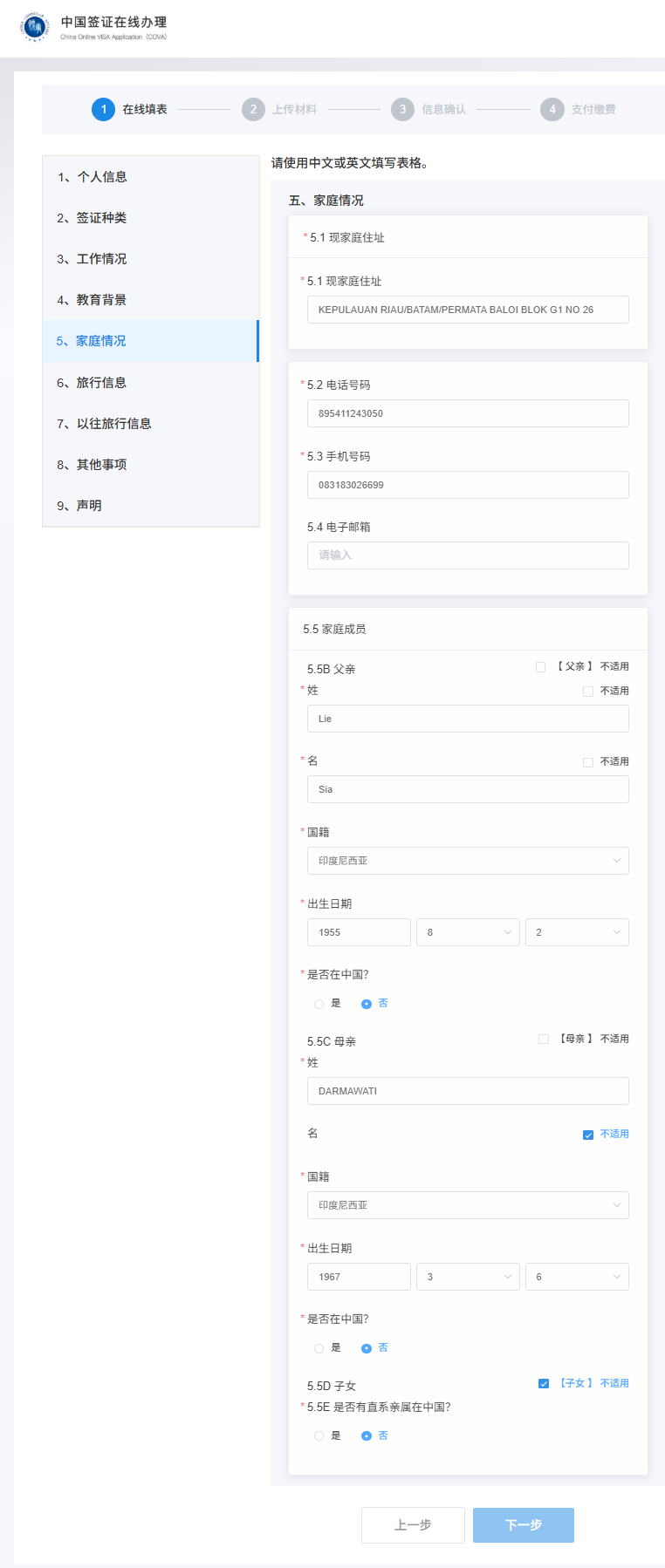Go to 旅行信息 section

101,383
